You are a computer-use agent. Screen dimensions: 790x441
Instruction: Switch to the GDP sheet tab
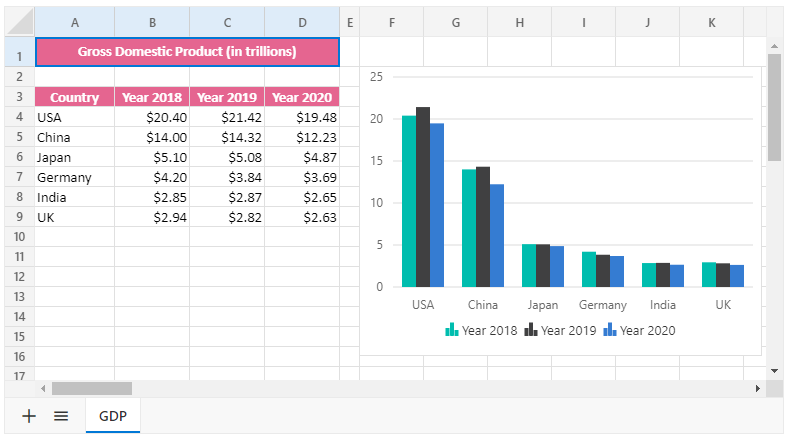tap(112, 416)
